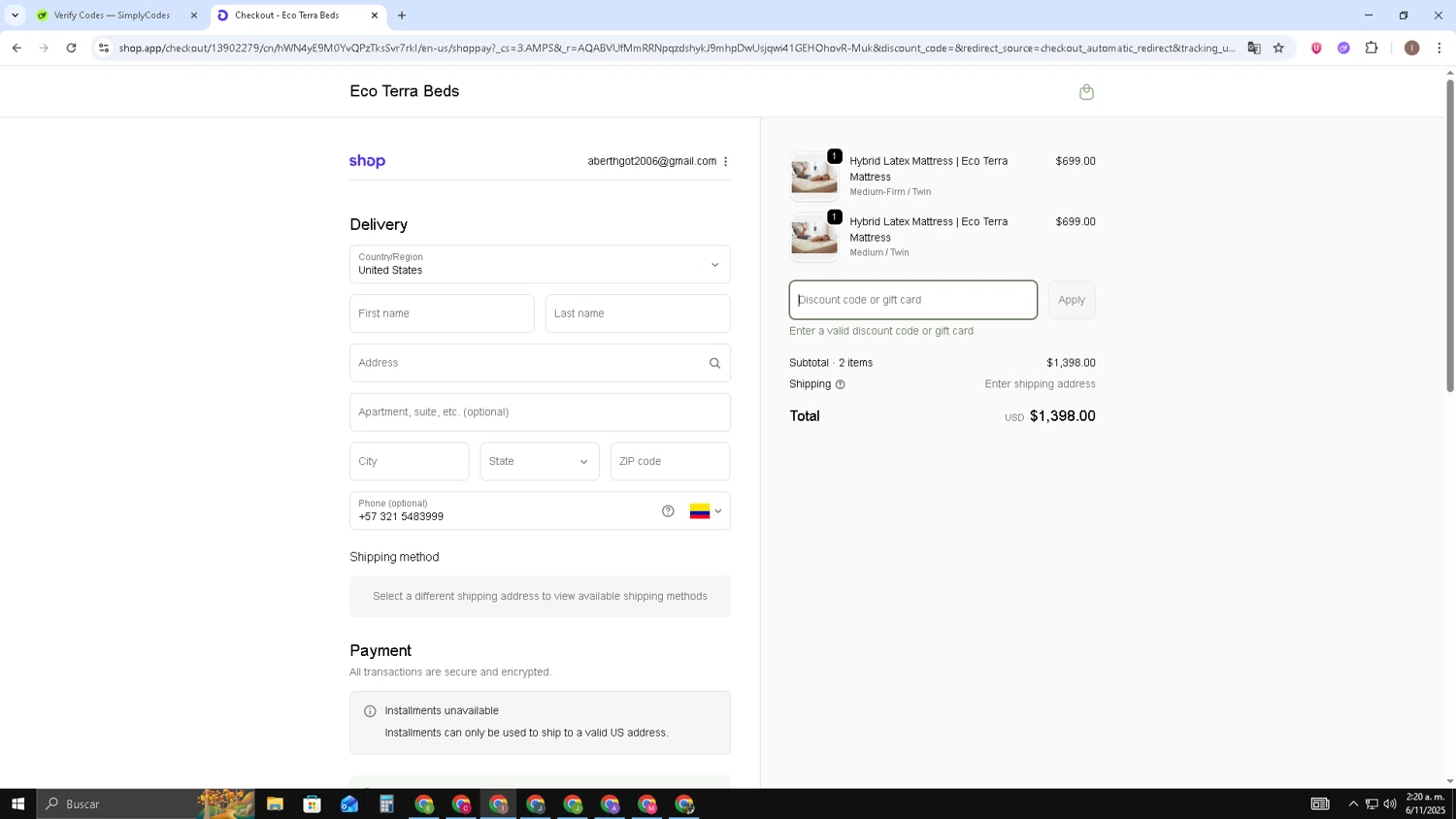
Task: Switch to Verify Codes SimplyCodes tab
Action: (x=112, y=16)
